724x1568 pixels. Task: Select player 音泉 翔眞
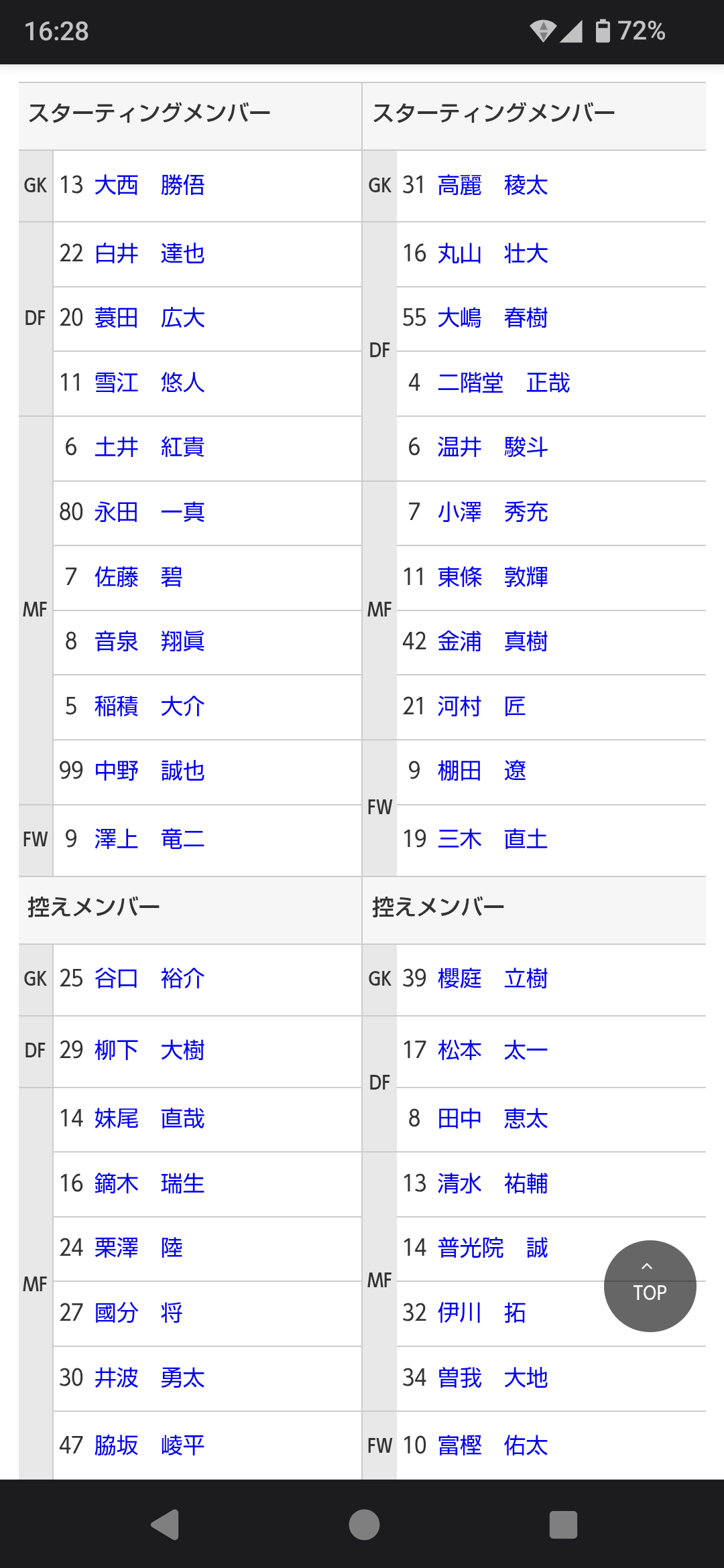tap(149, 641)
